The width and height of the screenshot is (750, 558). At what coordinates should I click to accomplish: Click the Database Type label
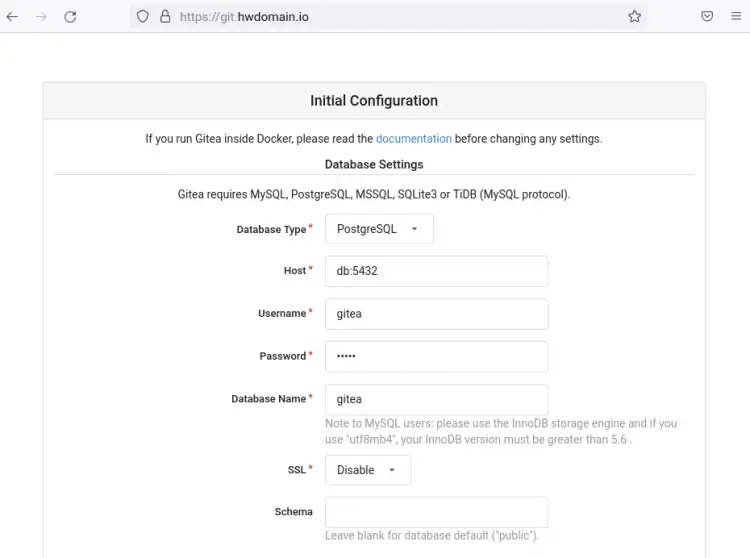point(271,230)
